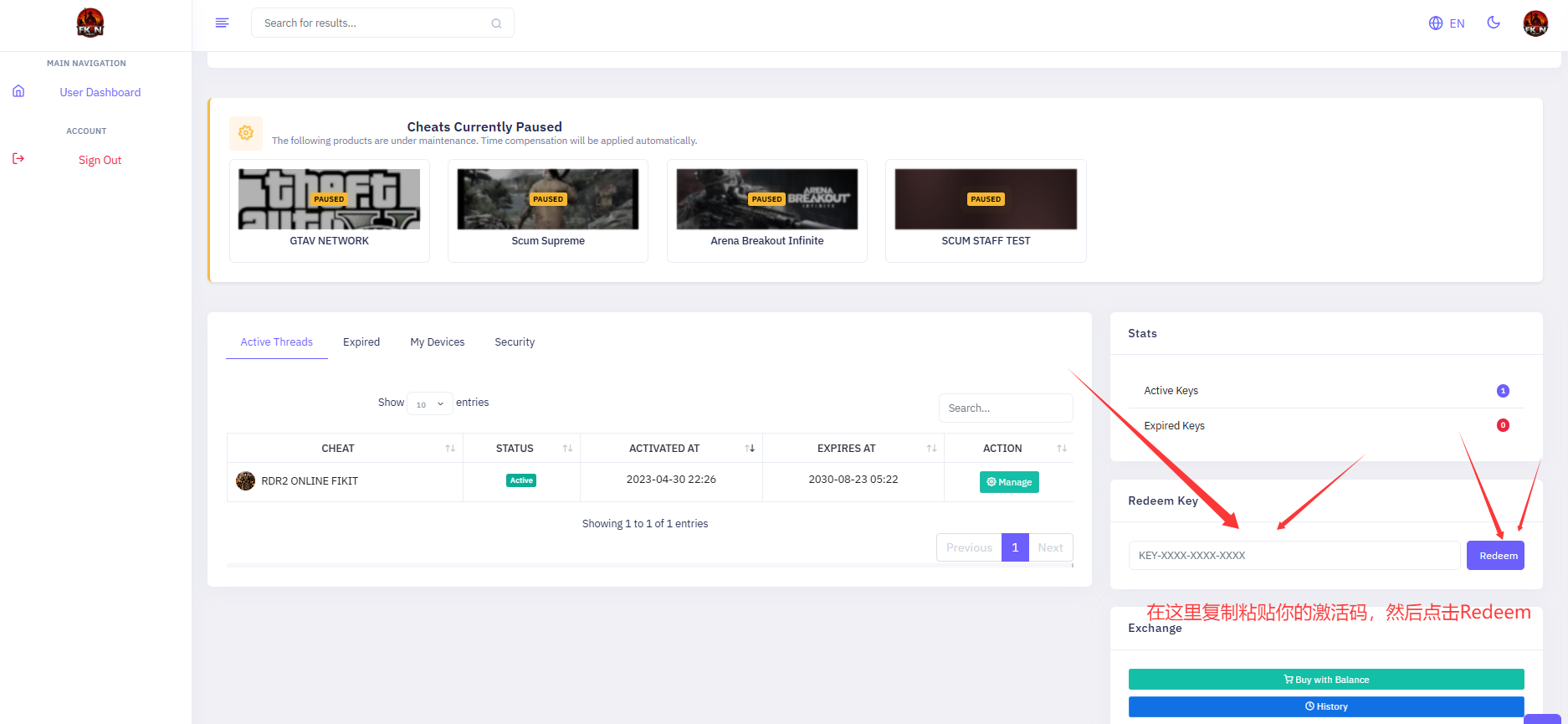Click the Redeem button
1568x724 pixels.
(x=1495, y=556)
